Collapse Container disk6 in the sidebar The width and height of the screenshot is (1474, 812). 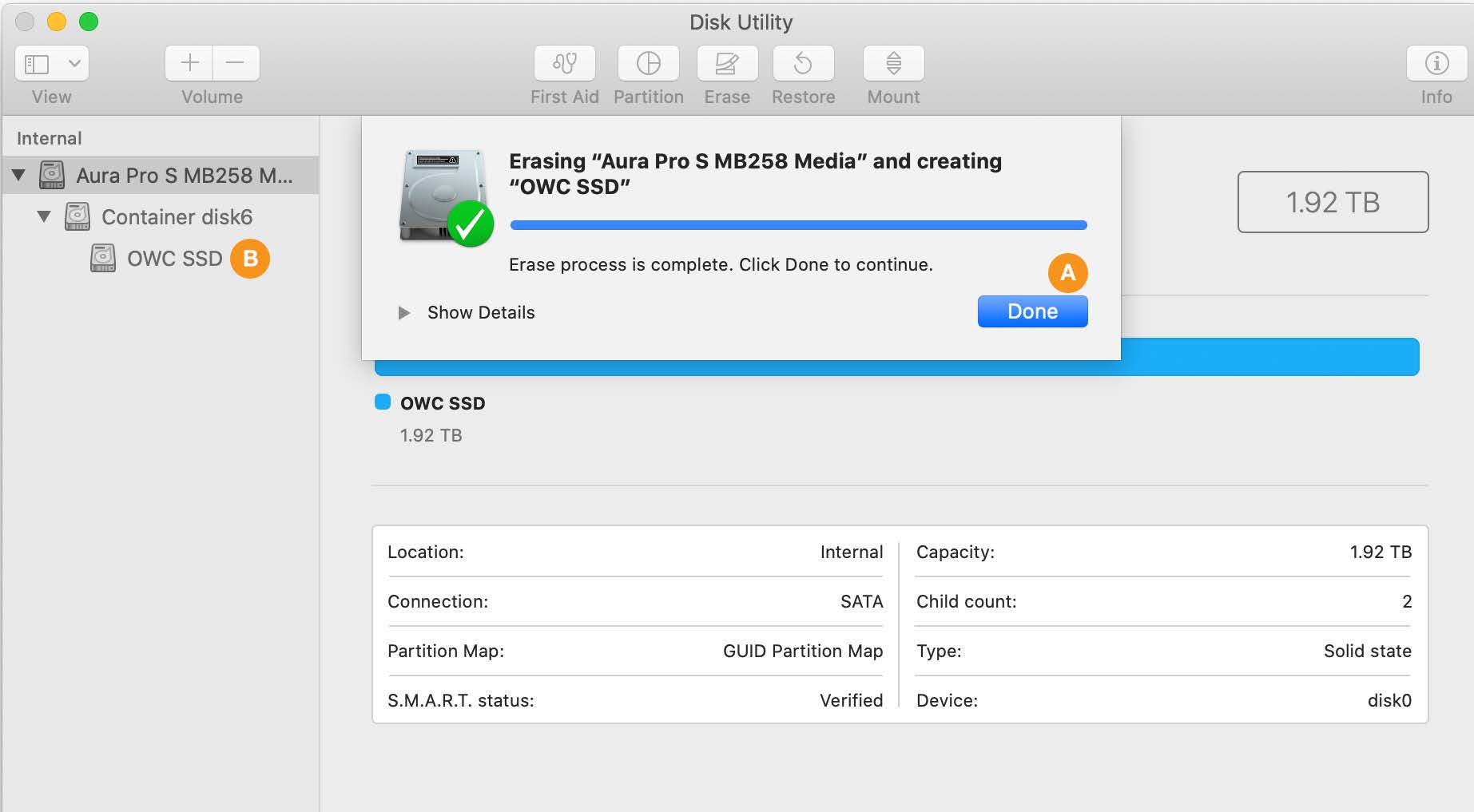45,216
